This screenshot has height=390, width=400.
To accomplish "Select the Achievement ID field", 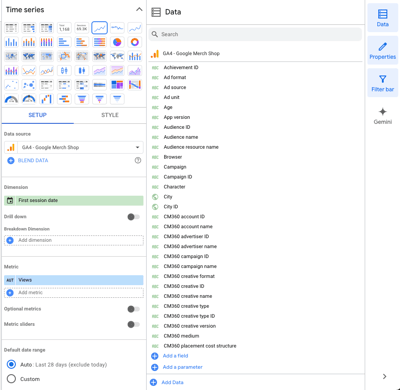I will point(181,67).
